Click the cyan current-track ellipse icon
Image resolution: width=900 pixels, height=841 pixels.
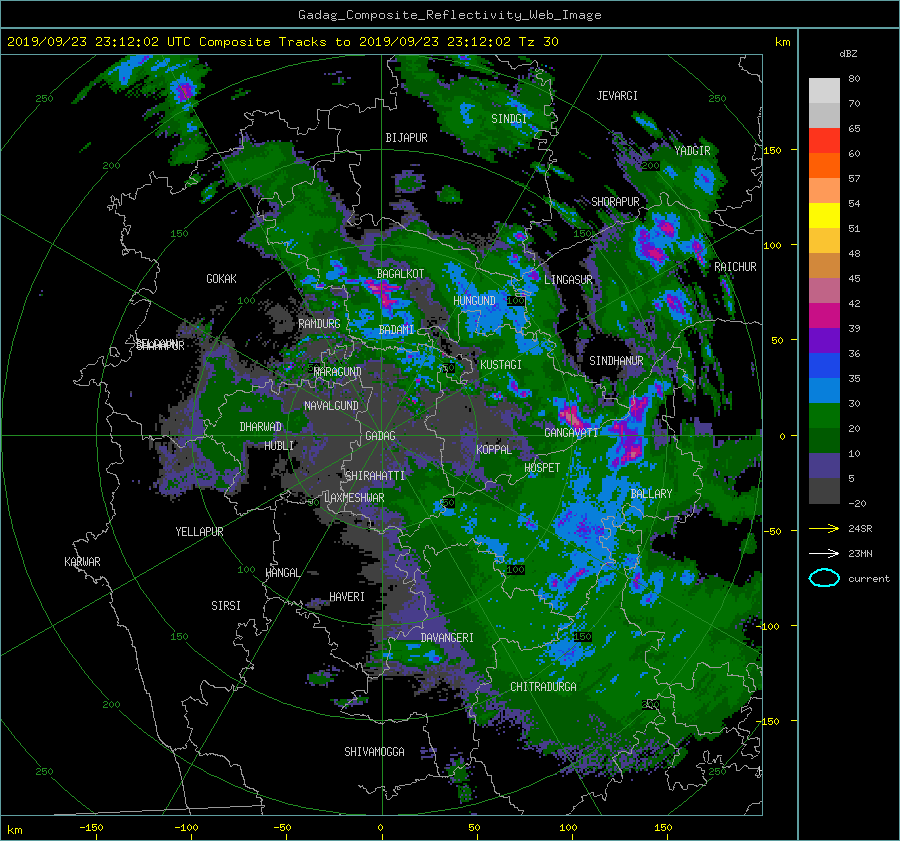(824, 578)
